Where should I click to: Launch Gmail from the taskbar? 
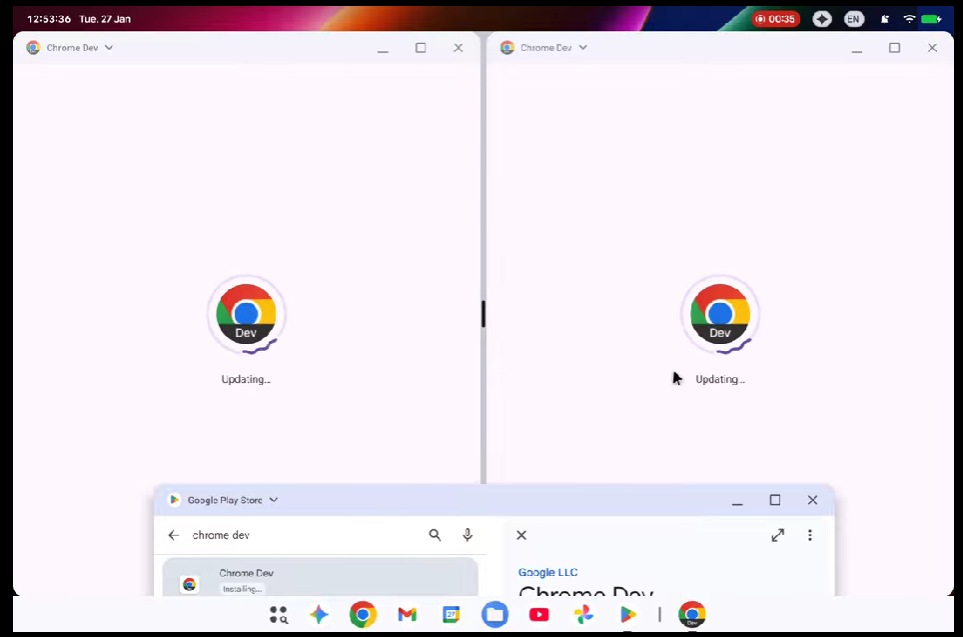click(x=406, y=614)
